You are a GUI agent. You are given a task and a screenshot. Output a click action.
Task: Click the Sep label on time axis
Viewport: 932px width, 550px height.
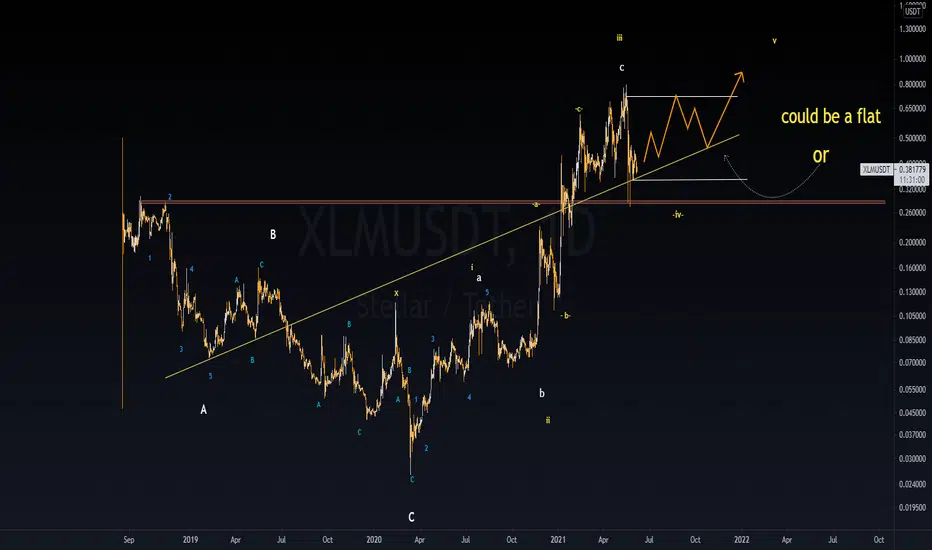click(129, 540)
